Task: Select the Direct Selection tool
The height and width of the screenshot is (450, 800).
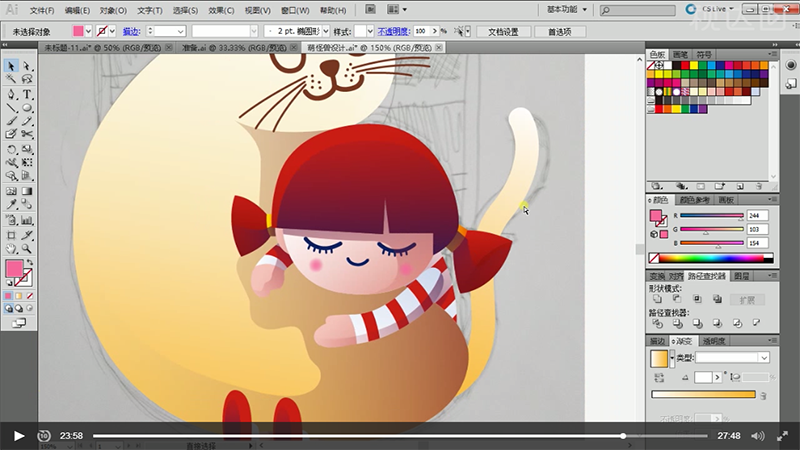Action: (x=27, y=66)
